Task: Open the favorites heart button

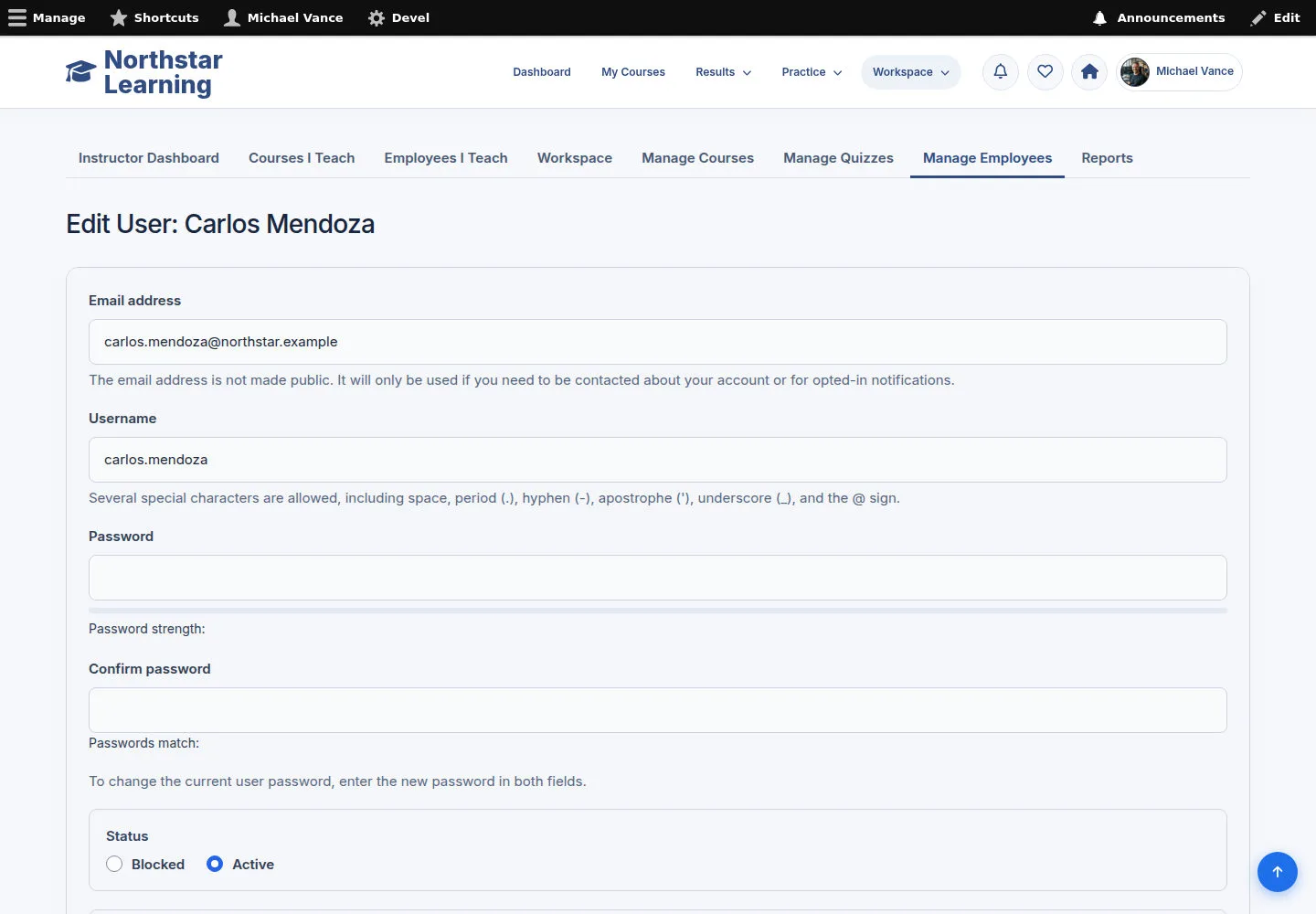Action: click(1045, 71)
